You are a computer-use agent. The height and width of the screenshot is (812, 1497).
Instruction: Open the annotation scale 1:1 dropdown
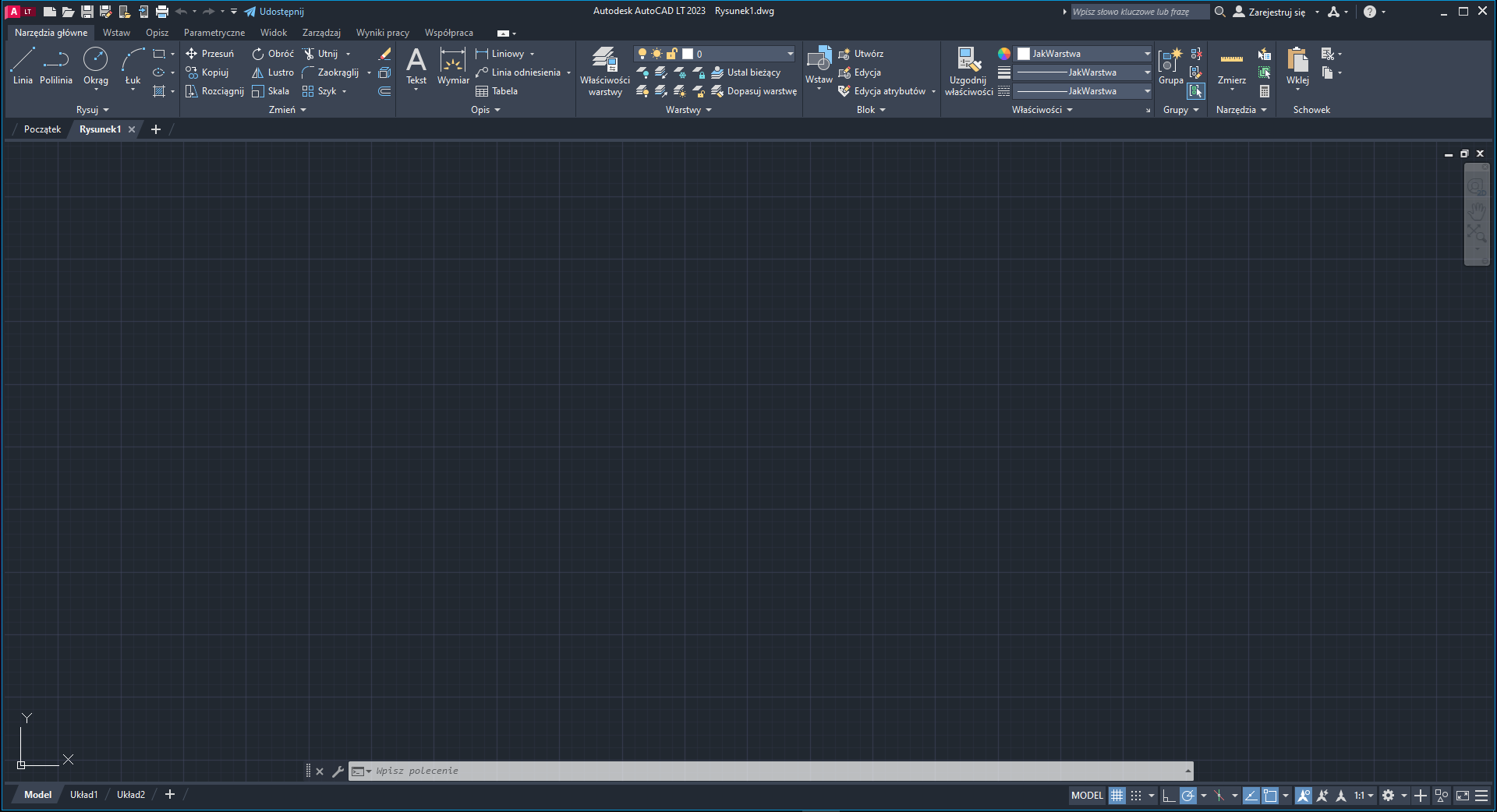[1364, 796]
